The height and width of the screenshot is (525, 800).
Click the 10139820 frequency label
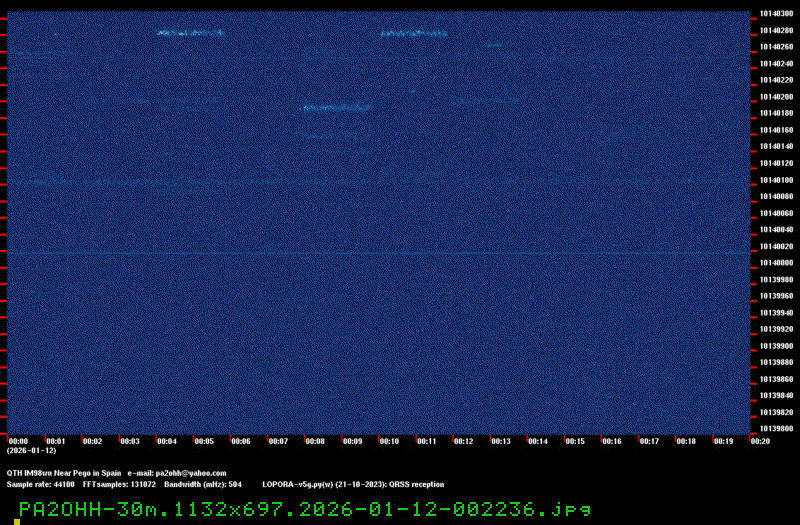(x=776, y=412)
